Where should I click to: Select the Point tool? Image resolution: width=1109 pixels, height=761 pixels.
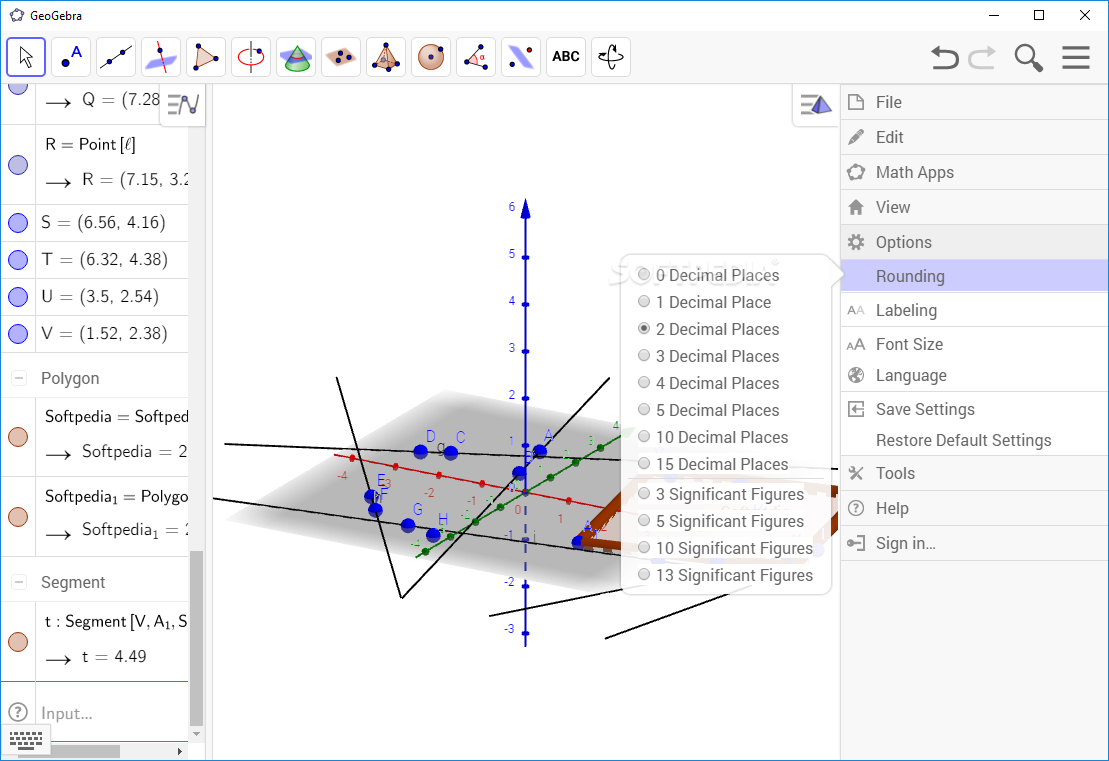[71, 57]
